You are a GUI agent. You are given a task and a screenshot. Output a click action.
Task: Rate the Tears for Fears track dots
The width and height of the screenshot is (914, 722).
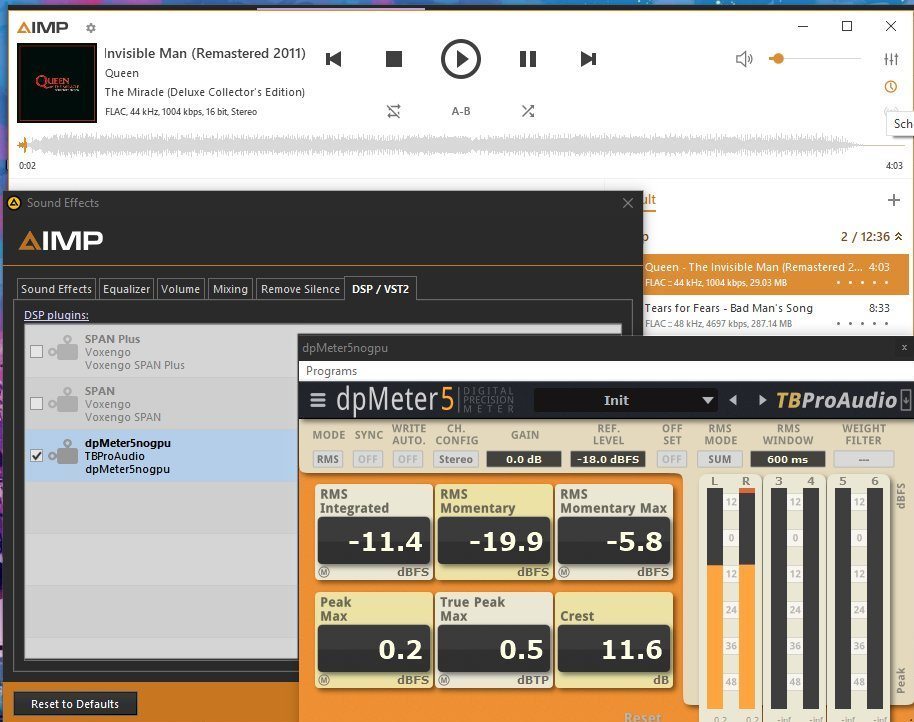pos(862,323)
